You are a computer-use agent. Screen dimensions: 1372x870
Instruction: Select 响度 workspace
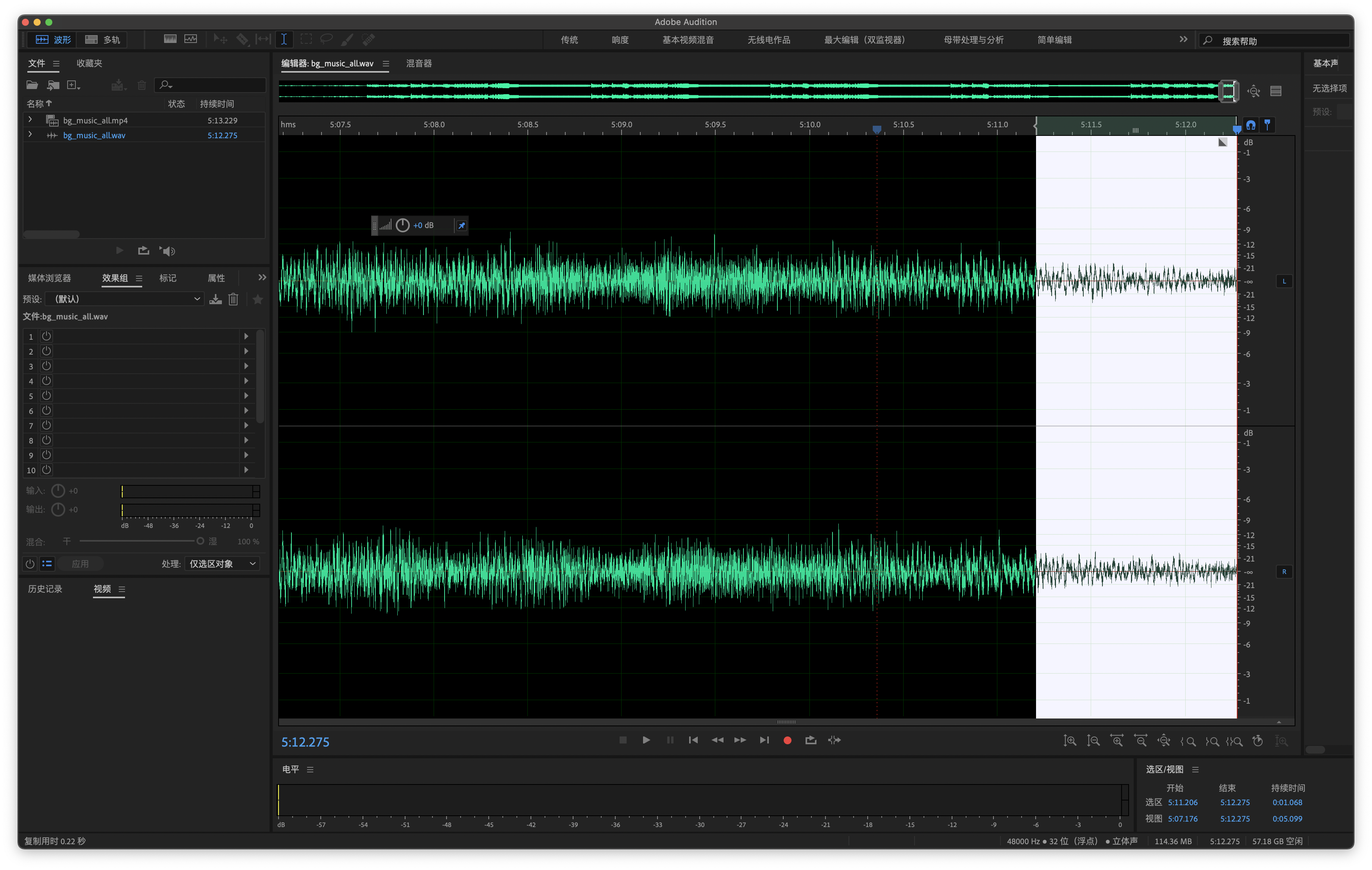[x=620, y=40]
